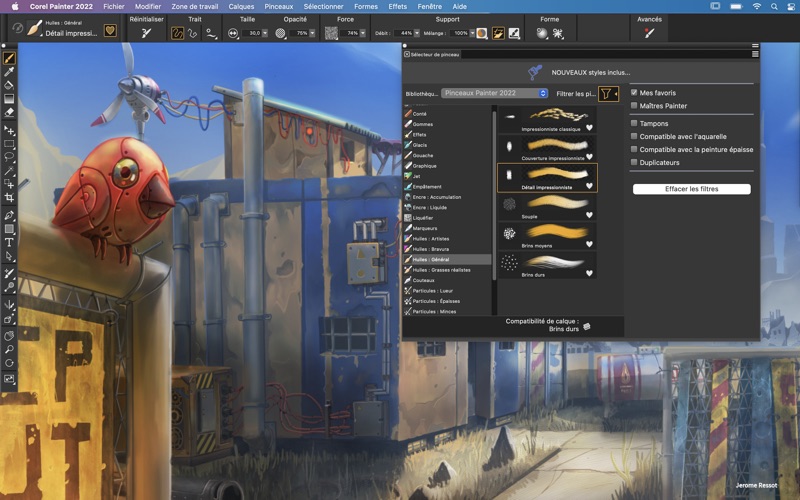Click the Force grain preview icon
The height and width of the screenshot is (500, 800).
point(331,33)
